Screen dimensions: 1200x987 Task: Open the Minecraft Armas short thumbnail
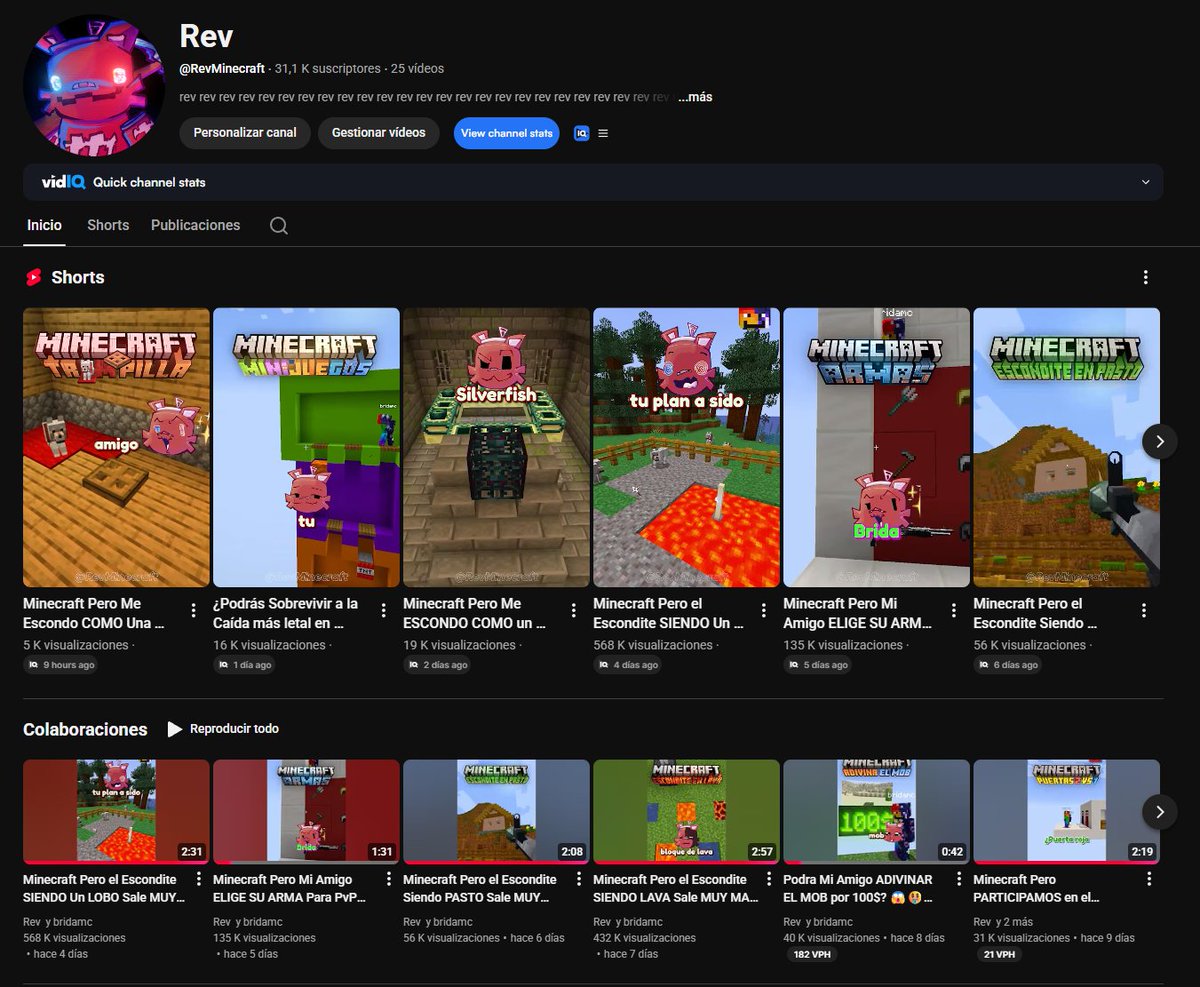(876, 447)
